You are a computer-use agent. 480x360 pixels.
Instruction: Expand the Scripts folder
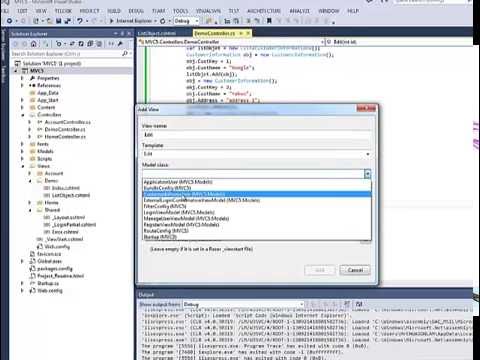22,159
